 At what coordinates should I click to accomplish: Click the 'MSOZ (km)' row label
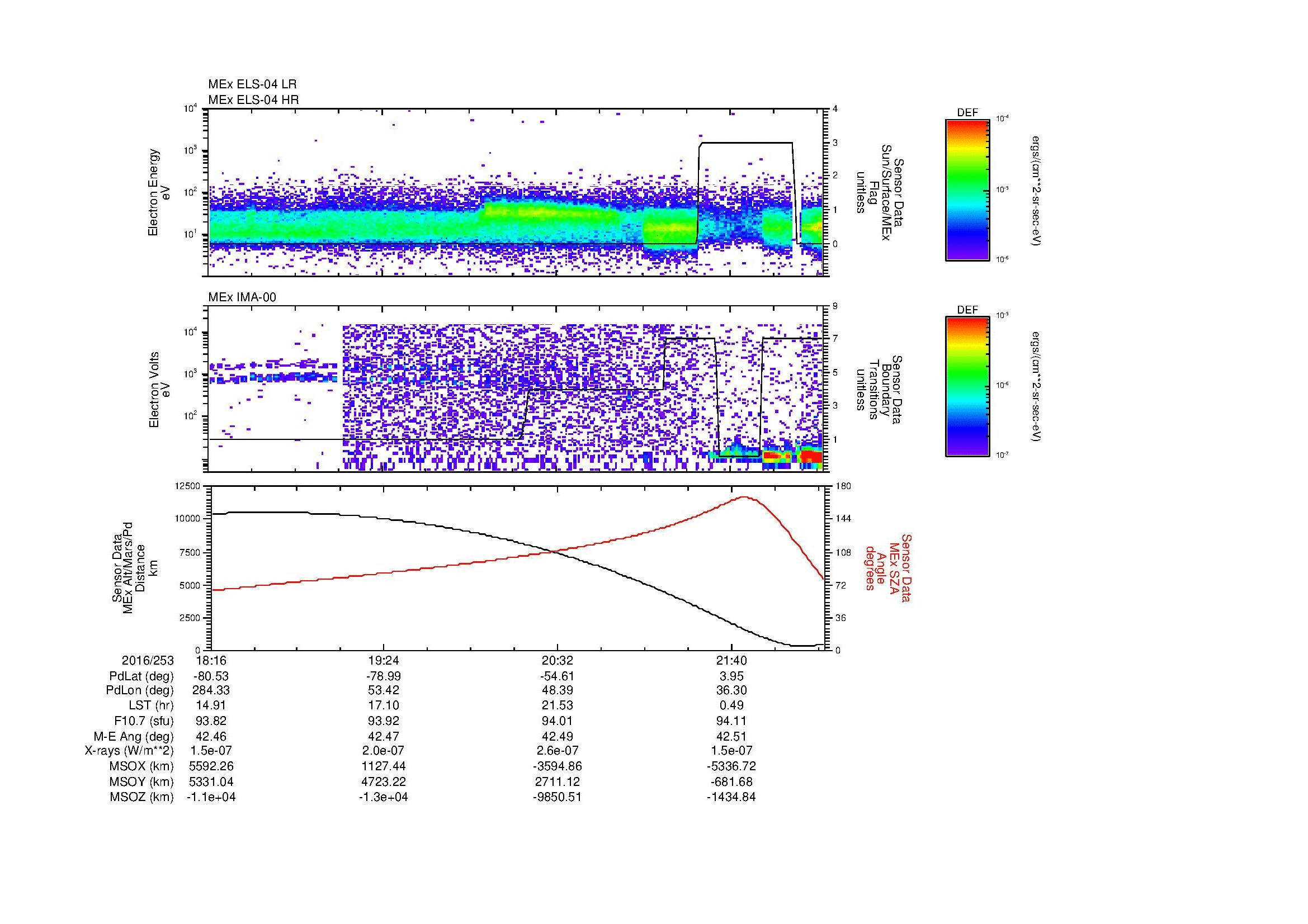tap(142, 797)
